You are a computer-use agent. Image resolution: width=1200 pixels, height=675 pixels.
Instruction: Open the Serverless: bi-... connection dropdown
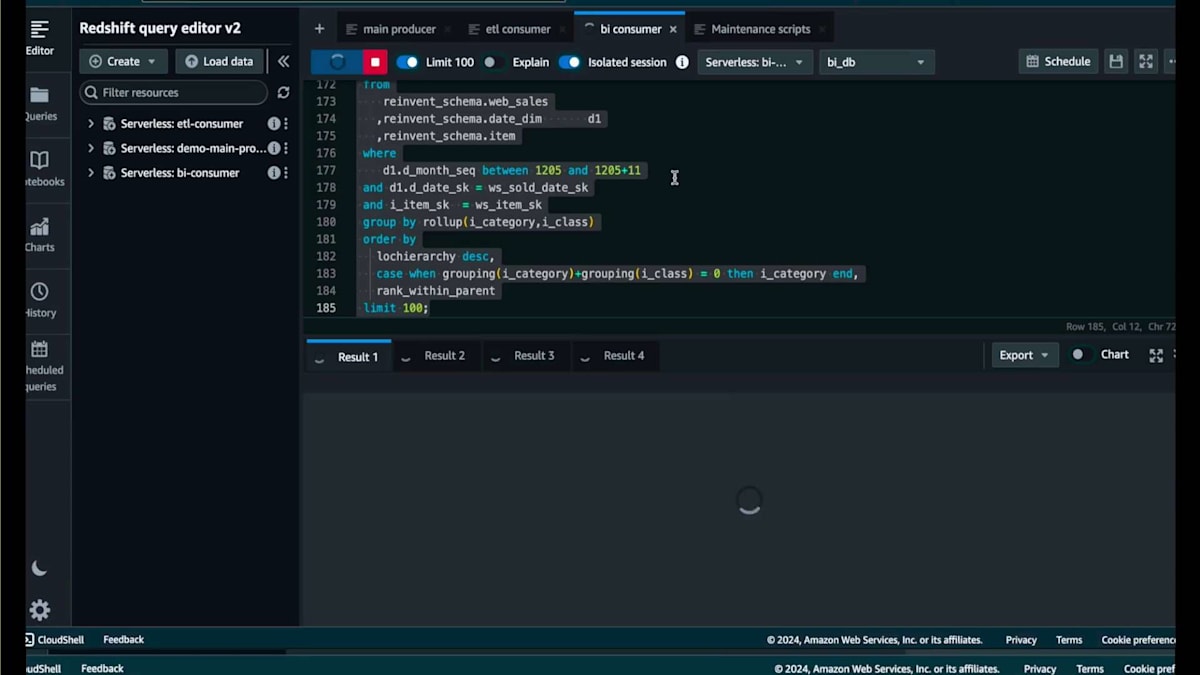754,62
